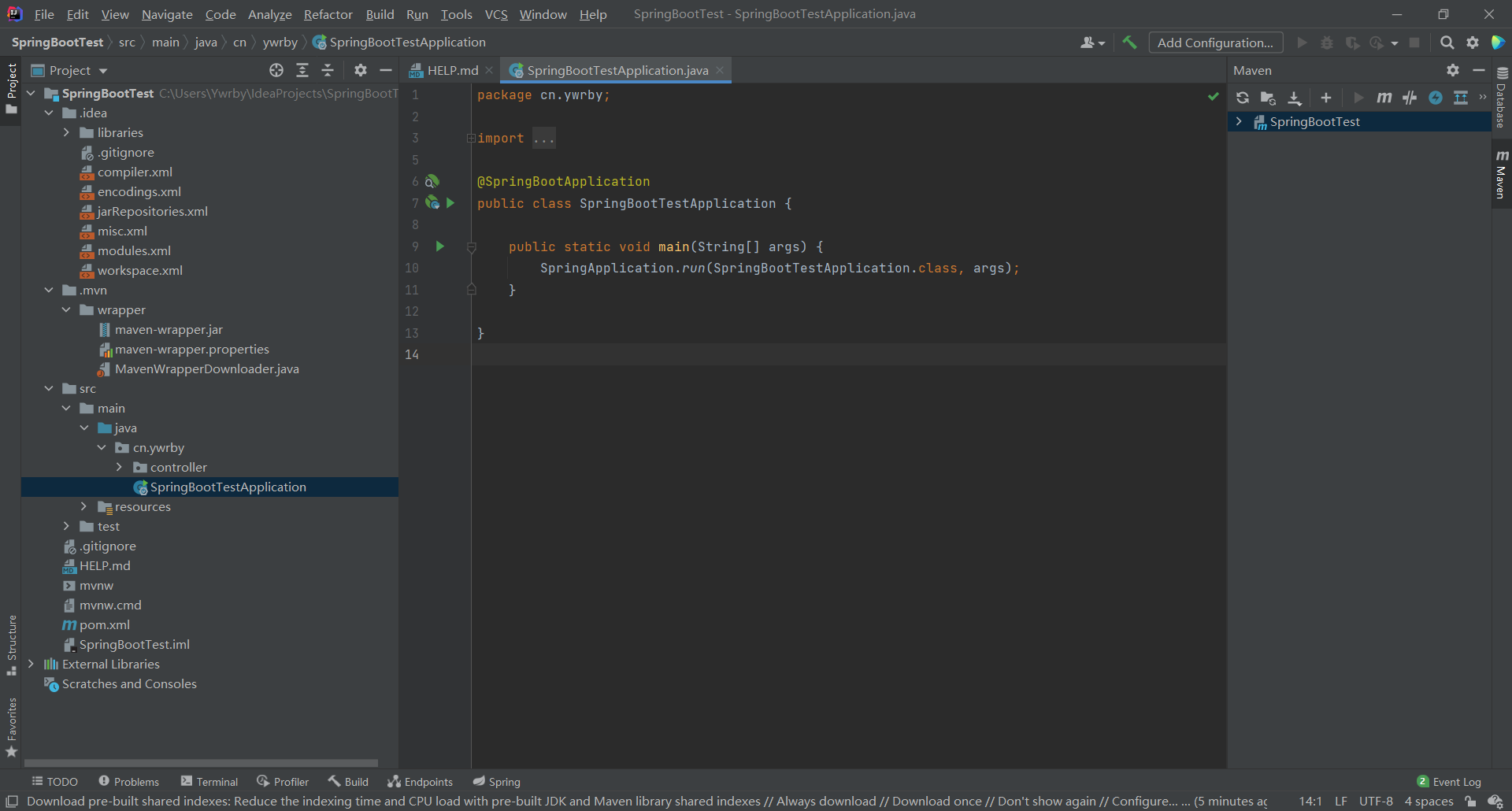
Task: Click the Build Project hammer icon
Action: coord(1129,43)
